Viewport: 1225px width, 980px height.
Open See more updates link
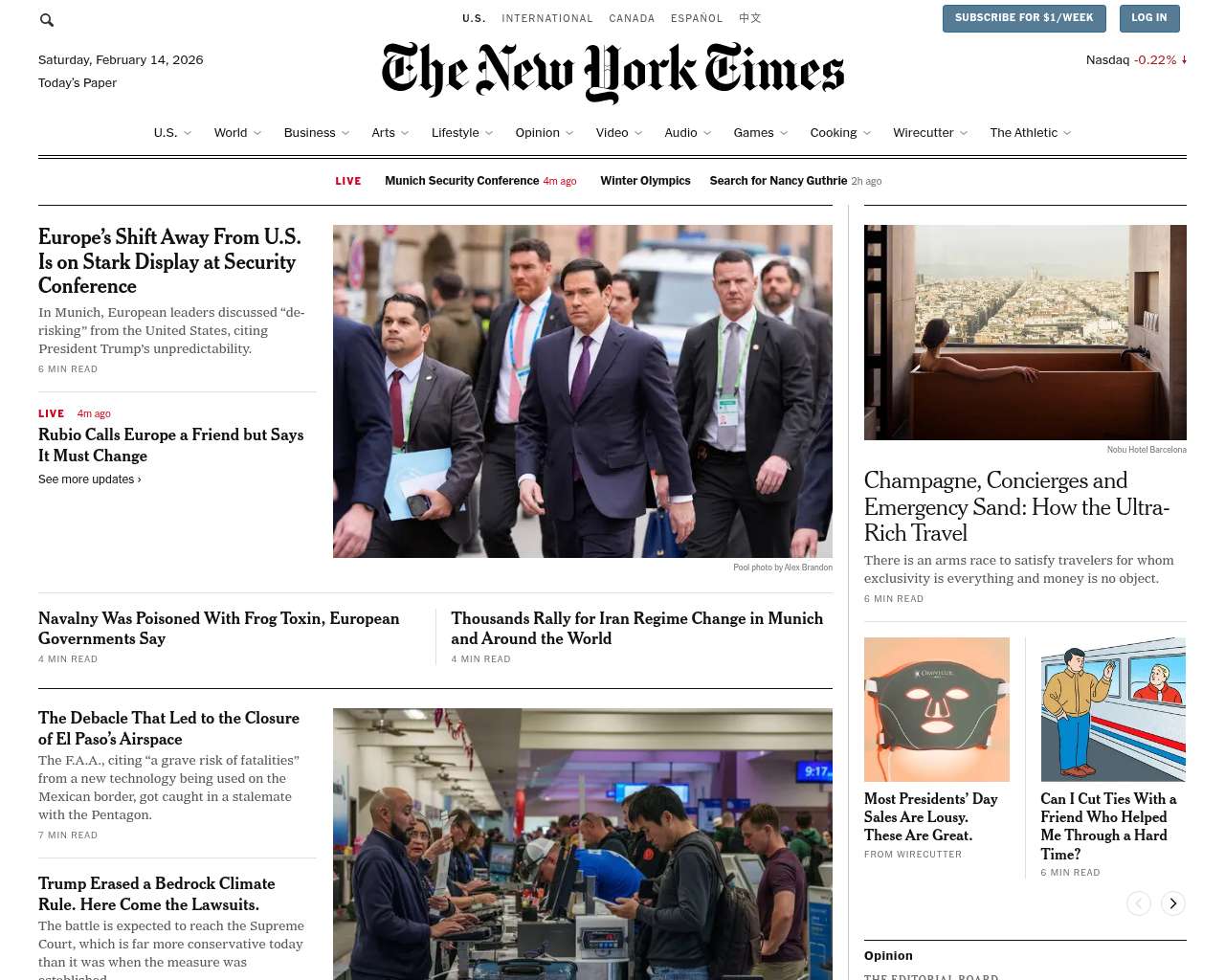(90, 479)
